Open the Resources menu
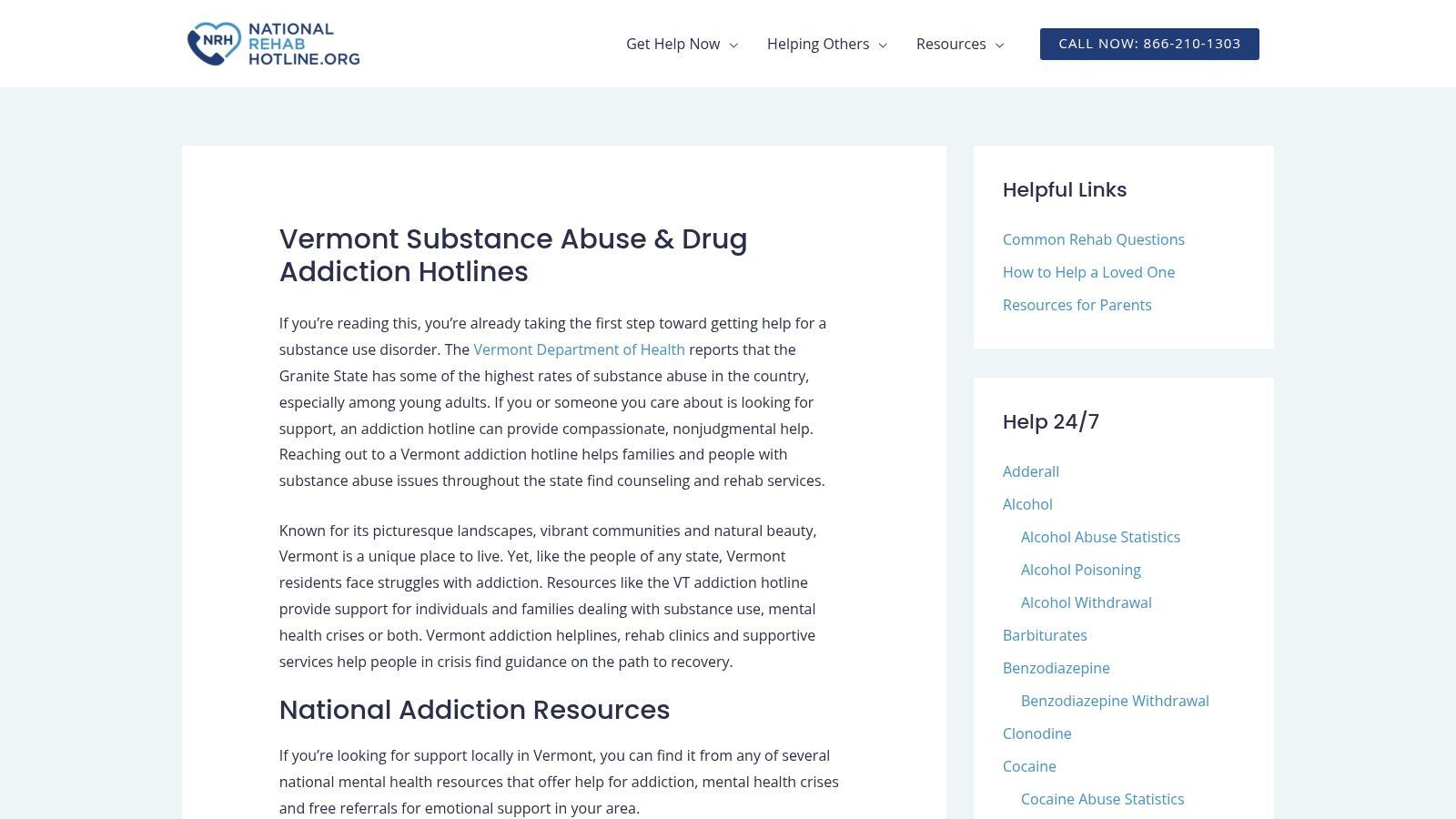The width and height of the screenshot is (1456, 819). pos(951,44)
